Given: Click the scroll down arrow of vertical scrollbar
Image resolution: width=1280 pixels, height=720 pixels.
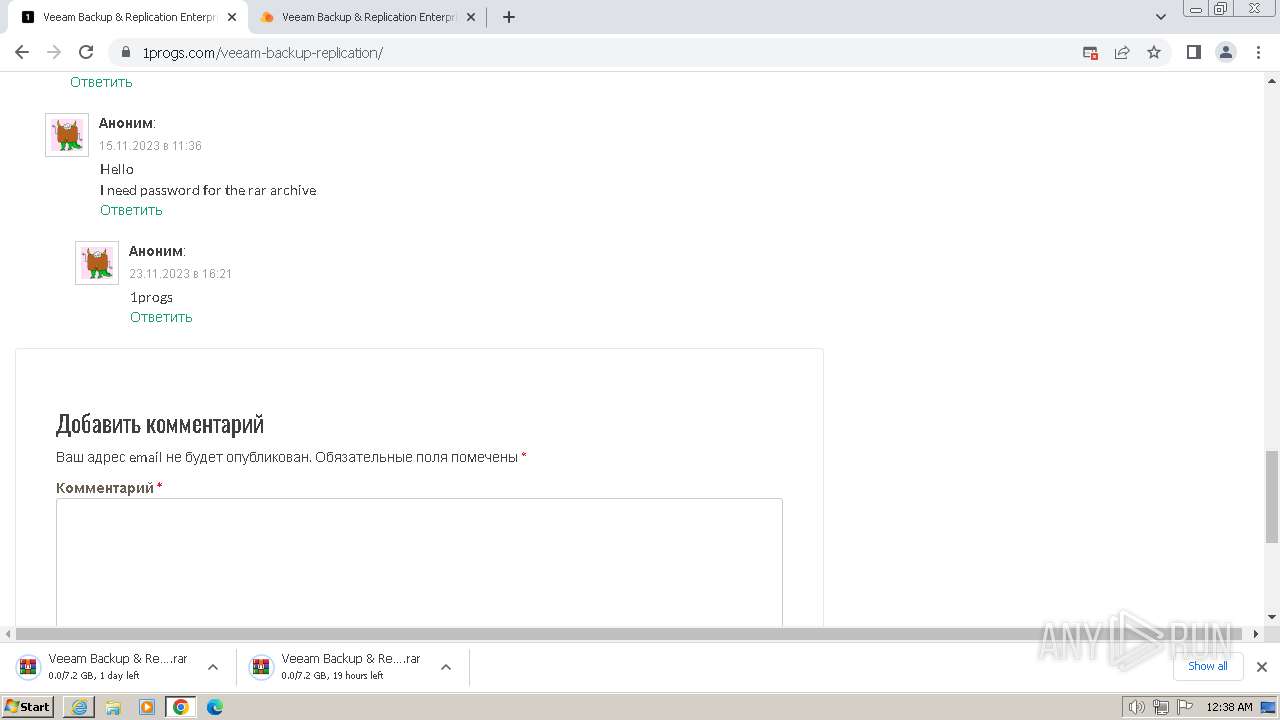Looking at the screenshot, I should 1272,617.
